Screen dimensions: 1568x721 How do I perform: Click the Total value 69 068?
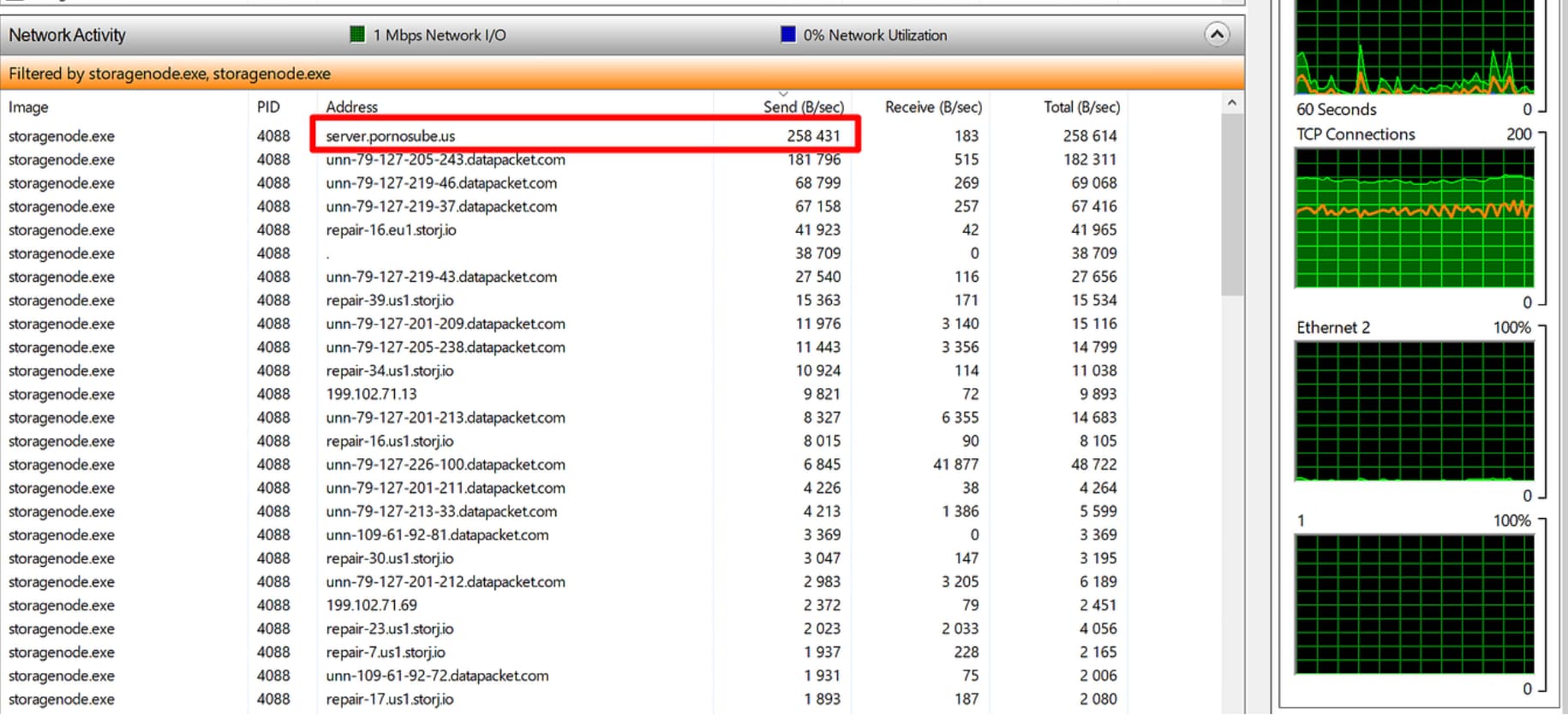point(1094,182)
